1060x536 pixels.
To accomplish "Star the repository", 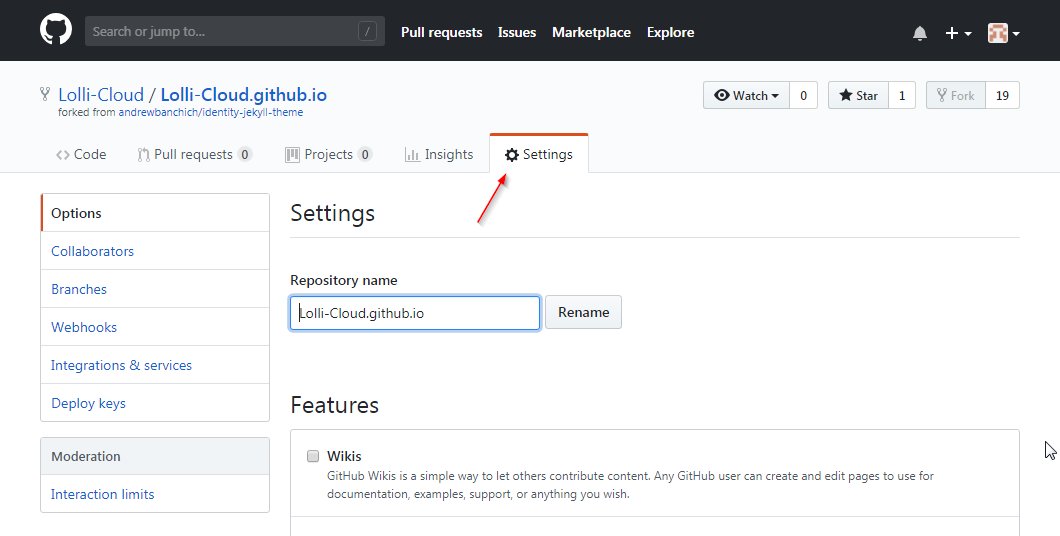I will 859,95.
